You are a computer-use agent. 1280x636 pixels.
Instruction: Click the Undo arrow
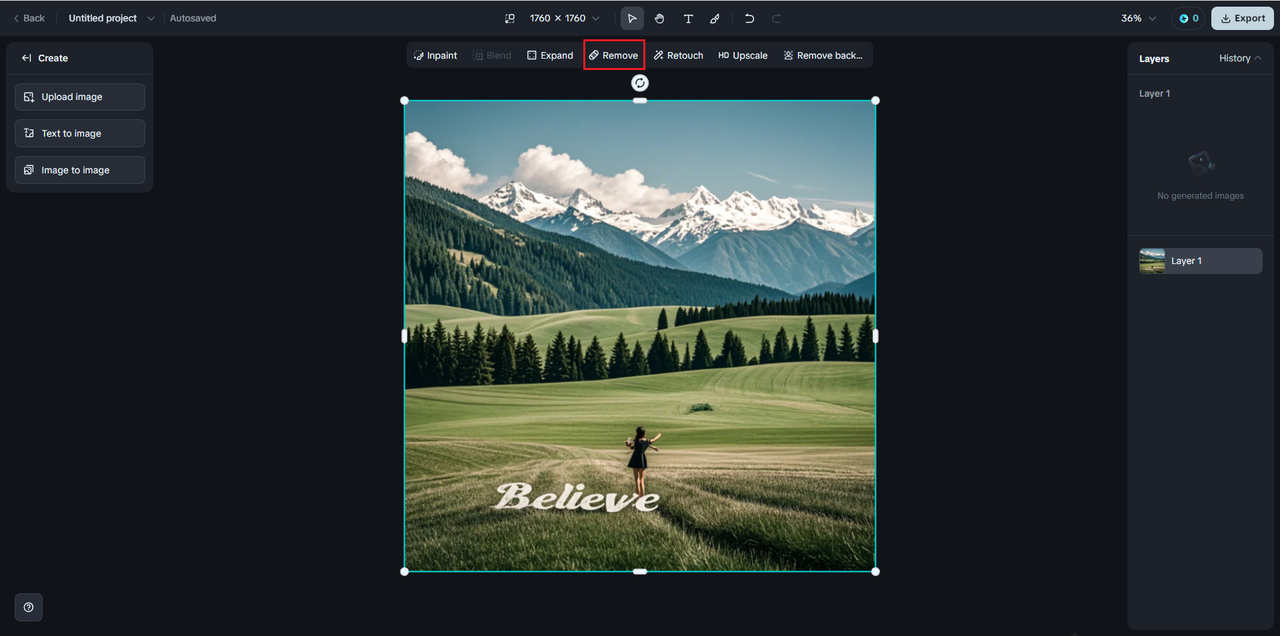pos(749,18)
